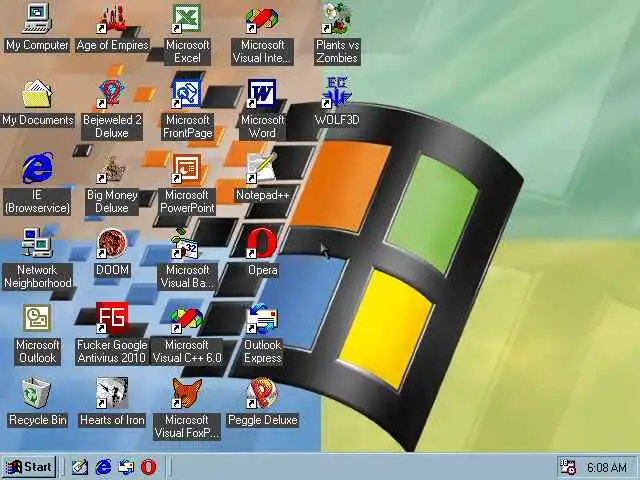This screenshot has height=480, width=640.
Task: Click the Show Desktop quick launch icon
Action: click(80, 467)
